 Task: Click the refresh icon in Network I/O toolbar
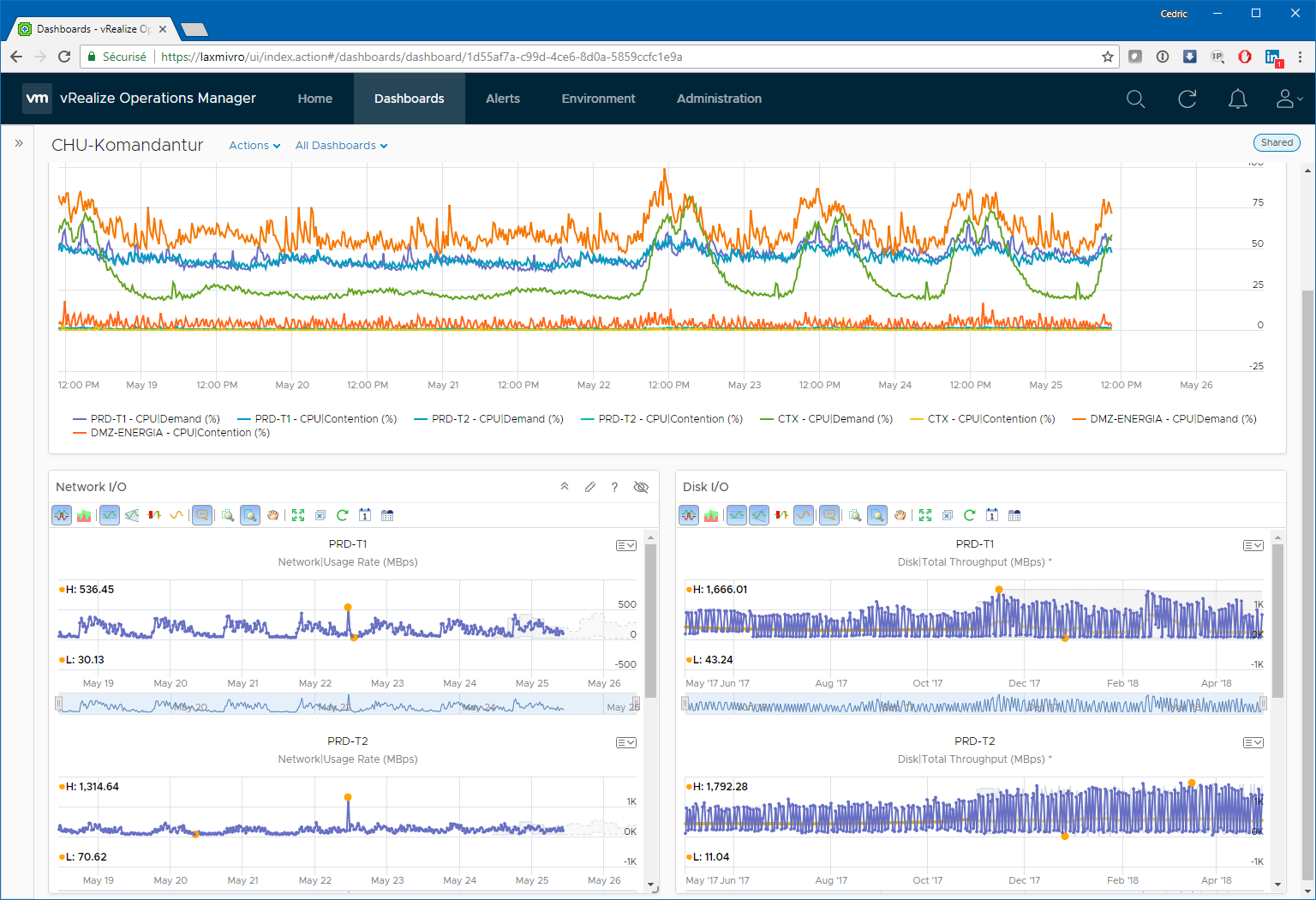click(x=342, y=515)
